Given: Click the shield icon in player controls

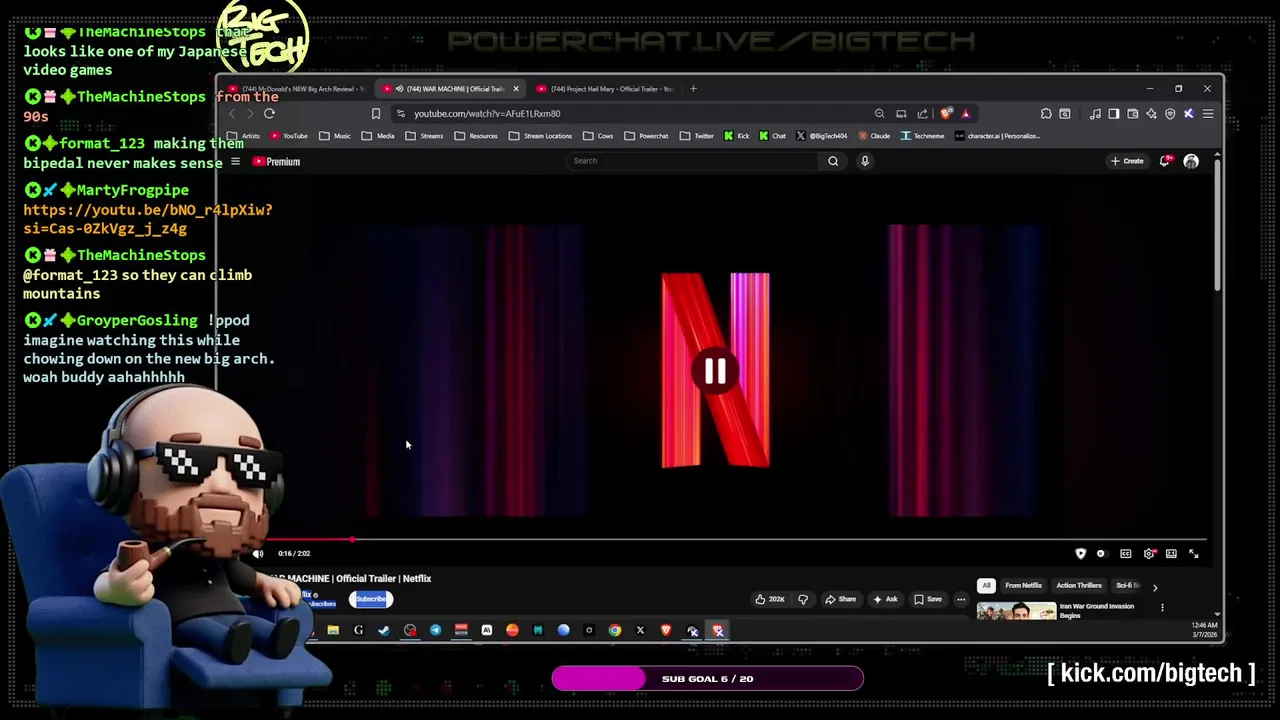Looking at the screenshot, I should (x=1080, y=553).
